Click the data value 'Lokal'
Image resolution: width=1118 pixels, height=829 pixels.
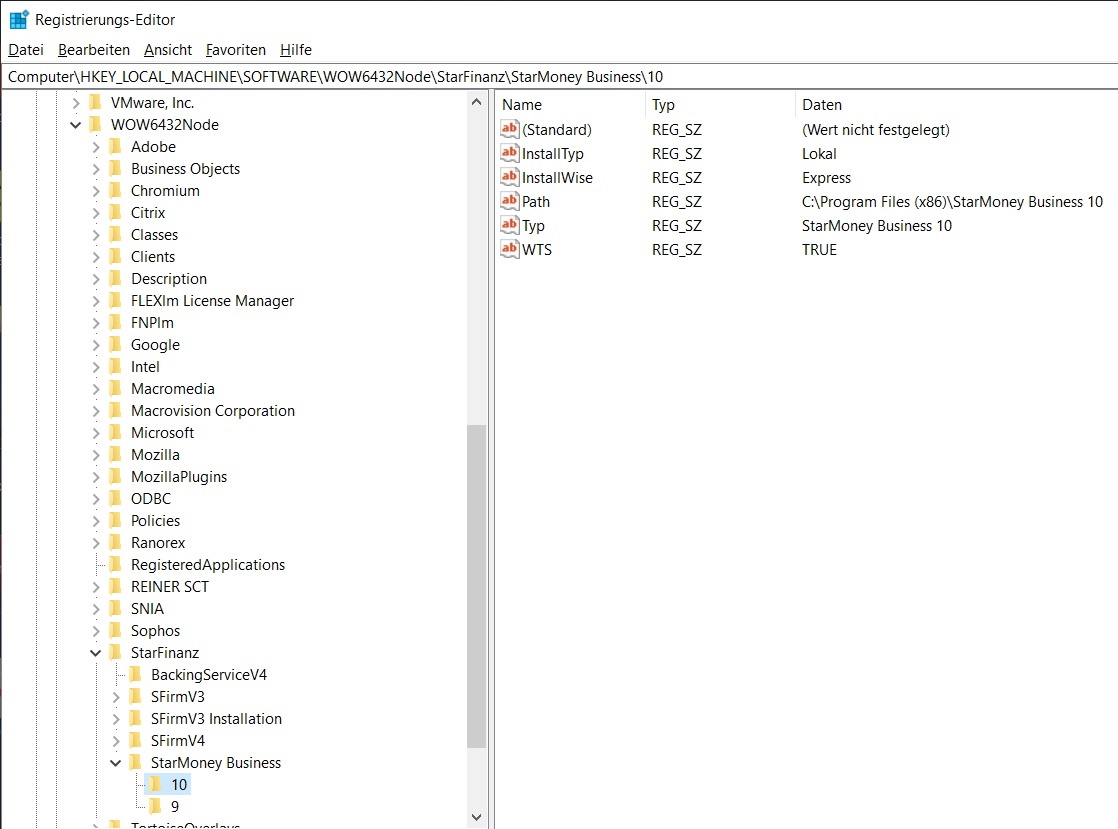pyautogui.click(x=819, y=154)
